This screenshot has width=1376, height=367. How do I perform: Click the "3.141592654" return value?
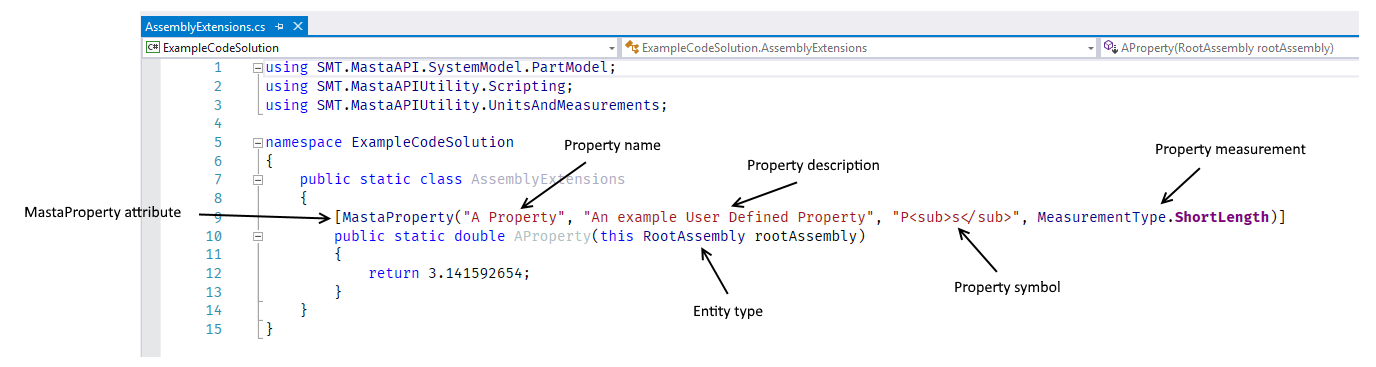(x=475, y=273)
